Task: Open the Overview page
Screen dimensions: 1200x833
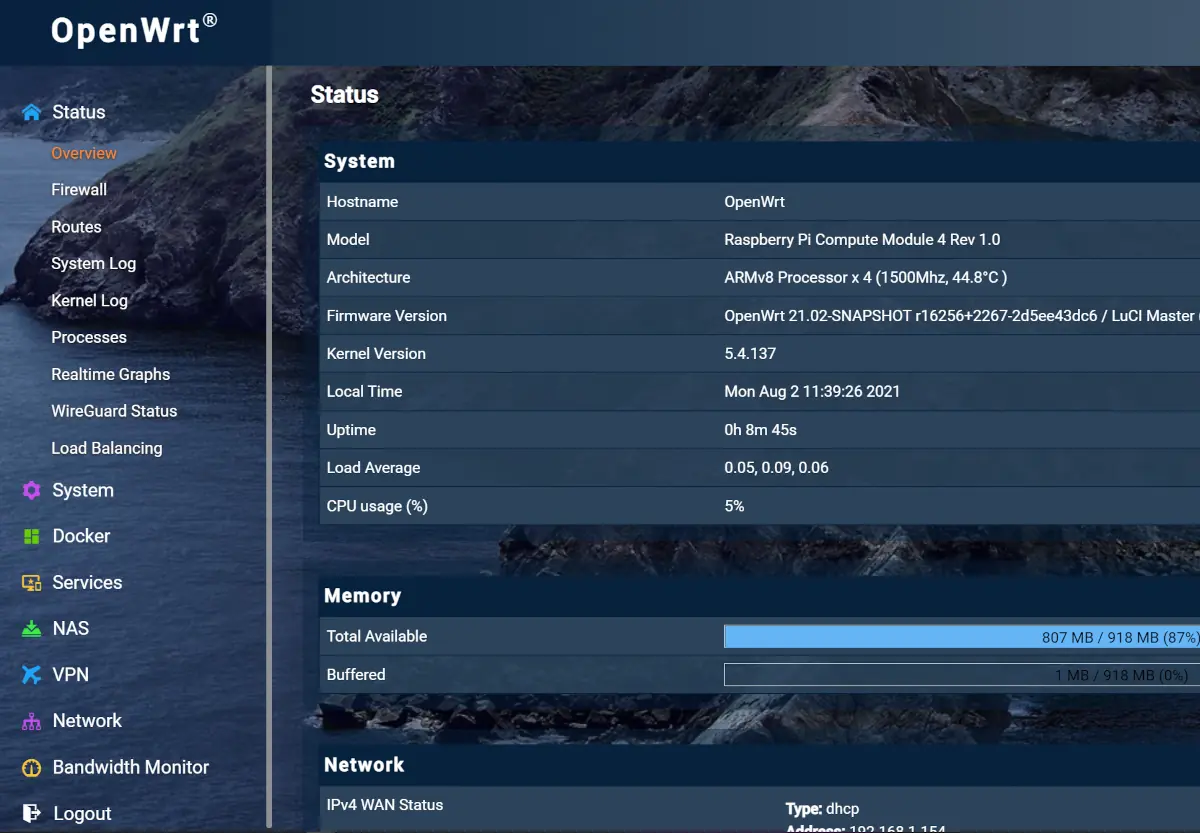Action: 84,153
